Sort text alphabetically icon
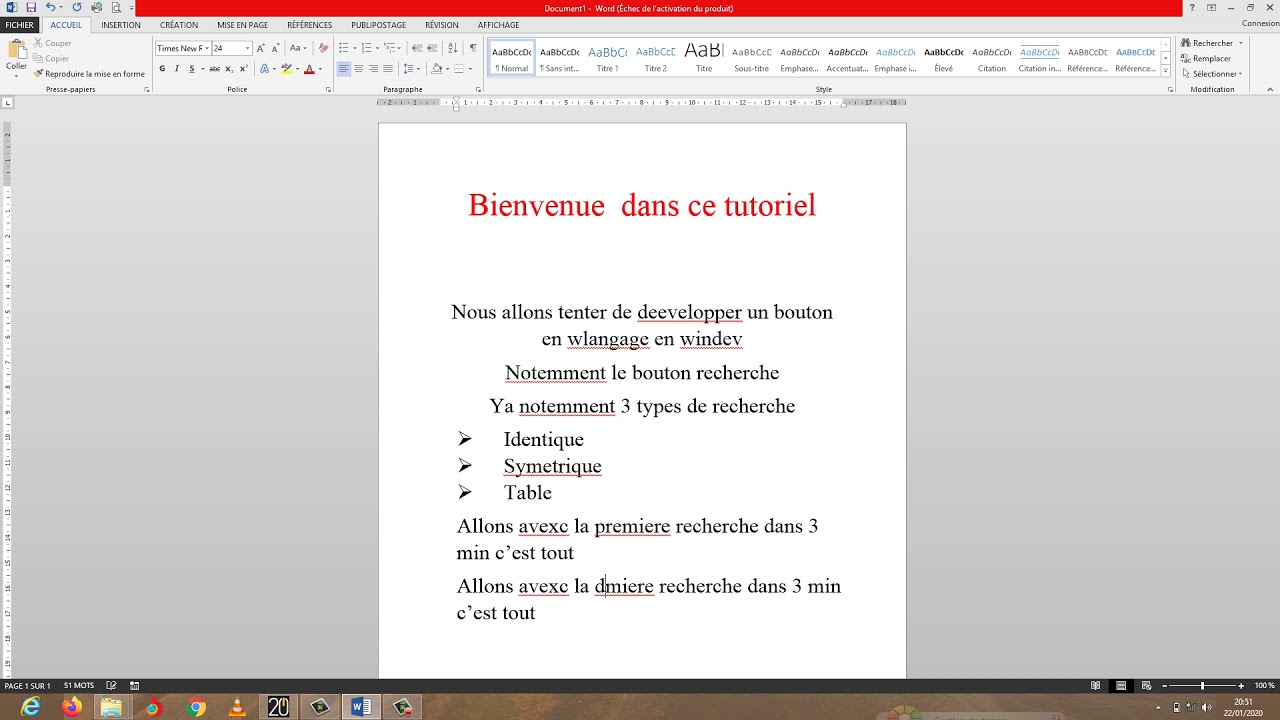 pyautogui.click(x=452, y=48)
